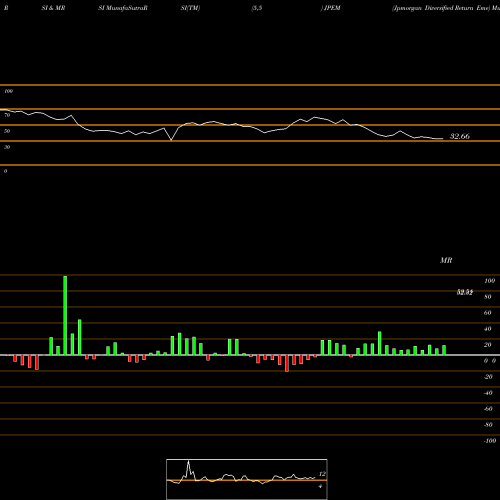Screen dimensions: 500x500
Task: Click RSI axis label 50
Action: 7,131
